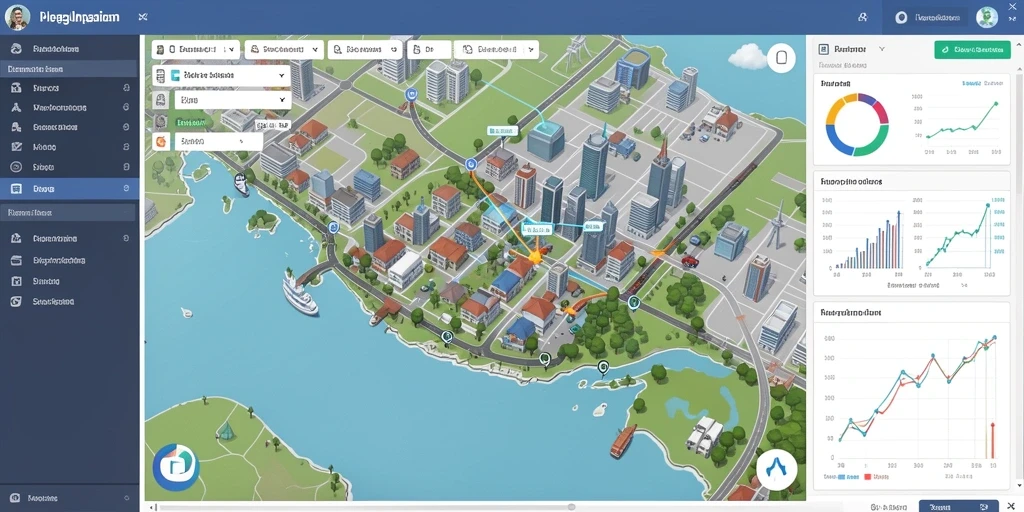Open the green-haired avatar in the top right
1024x512 pixels.
[987, 18]
